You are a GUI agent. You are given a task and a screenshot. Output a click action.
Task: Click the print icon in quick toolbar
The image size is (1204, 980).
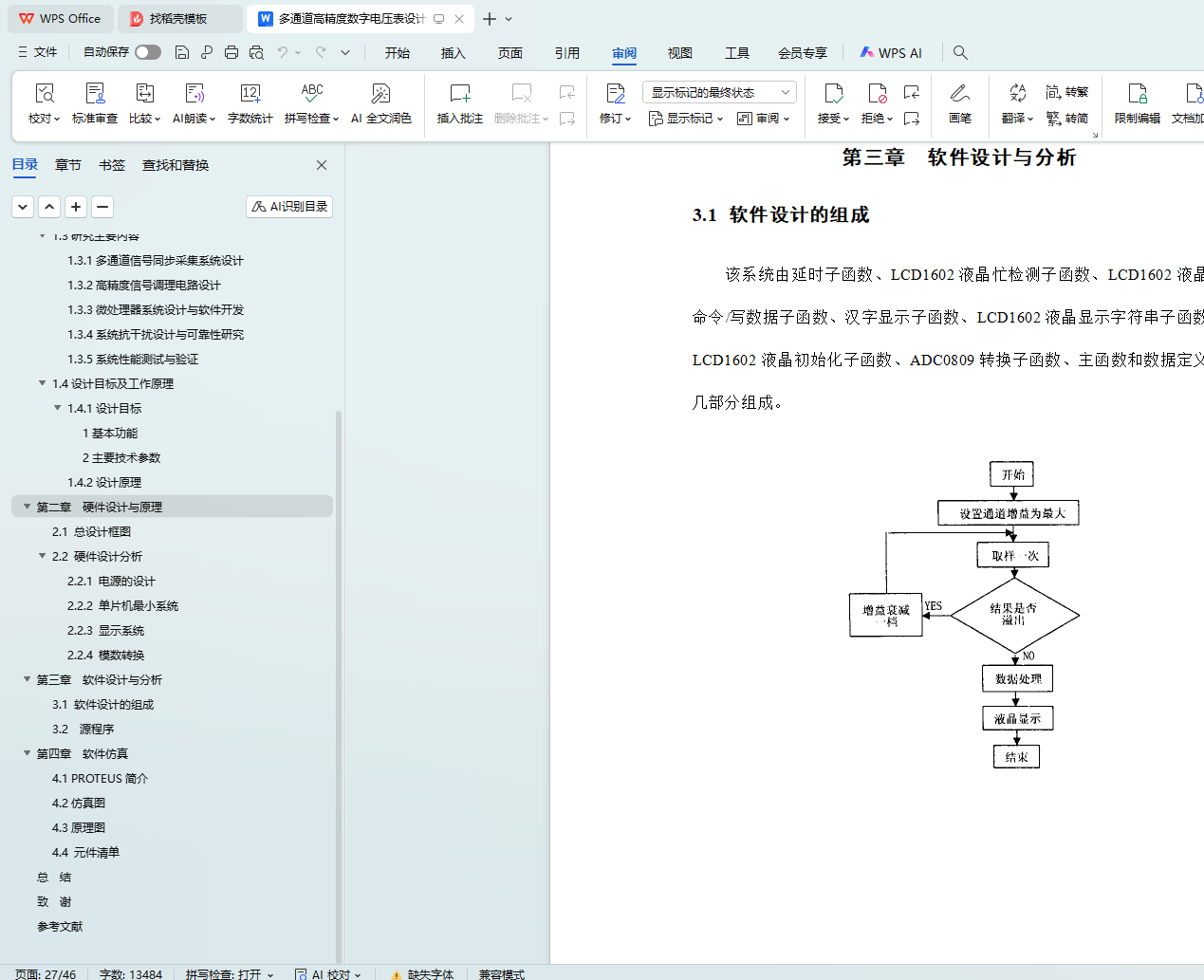click(x=232, y=53)
